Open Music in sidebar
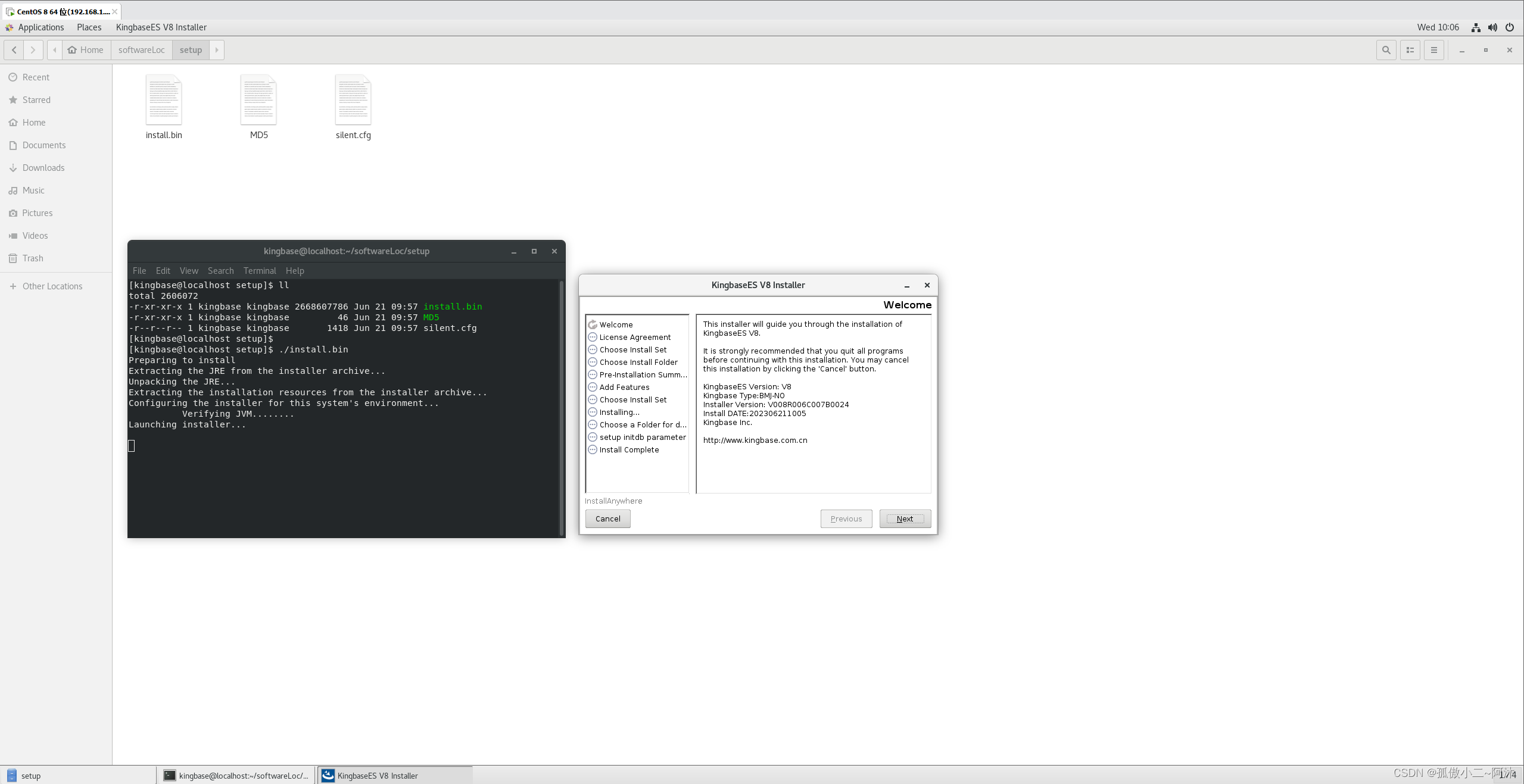1524x784 pixels. tap(56, 190)
